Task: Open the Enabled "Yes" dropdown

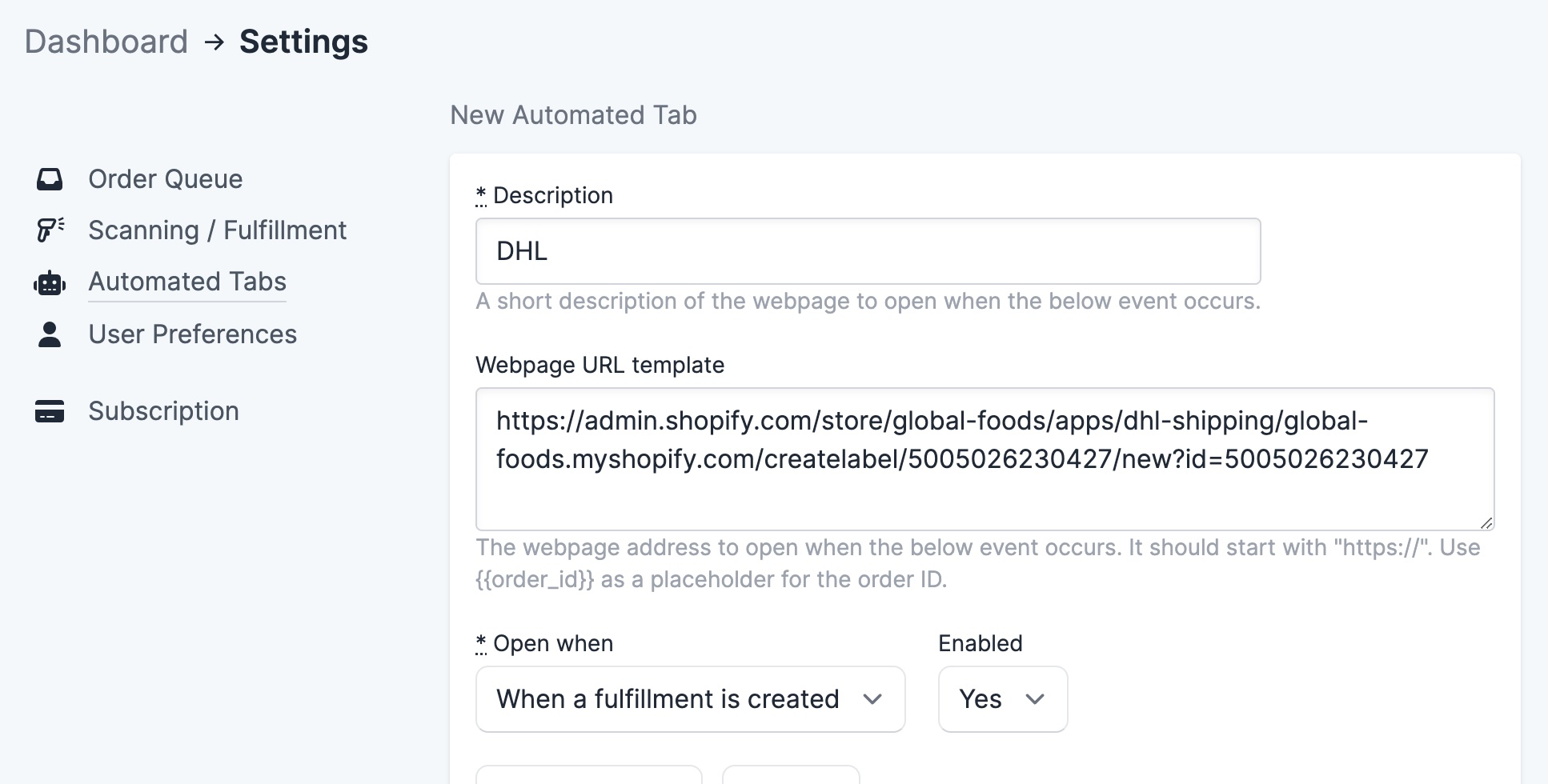Action: click(x=1002, y=699)
